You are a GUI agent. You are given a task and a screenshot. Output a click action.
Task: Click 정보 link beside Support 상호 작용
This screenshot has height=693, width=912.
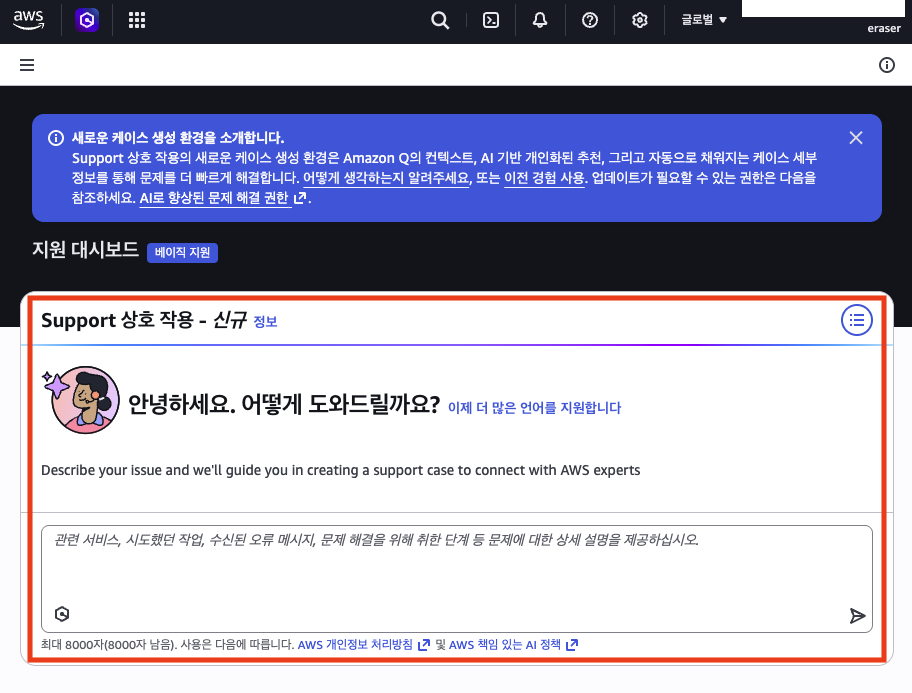(265, 322)
